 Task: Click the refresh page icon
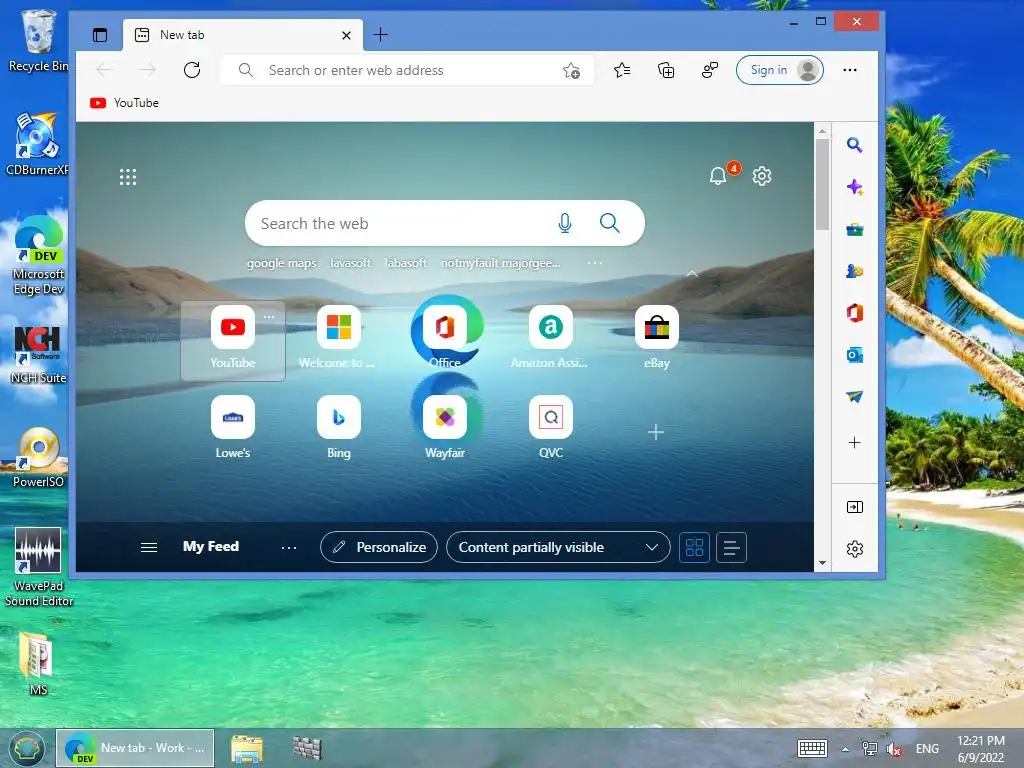pyautogui.click(x=192, y=70)
